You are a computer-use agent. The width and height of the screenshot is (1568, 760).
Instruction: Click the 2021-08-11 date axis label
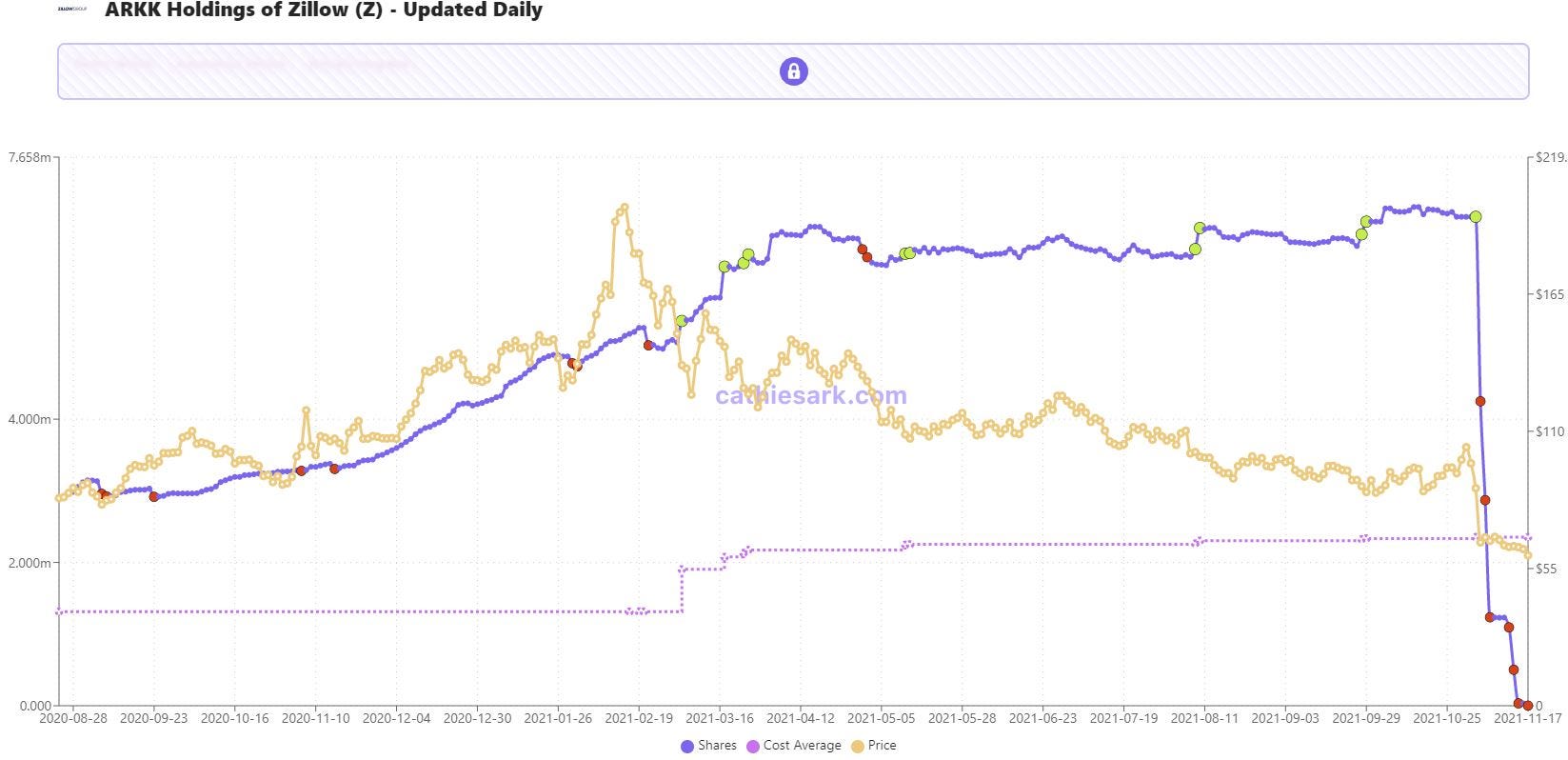1204,719
